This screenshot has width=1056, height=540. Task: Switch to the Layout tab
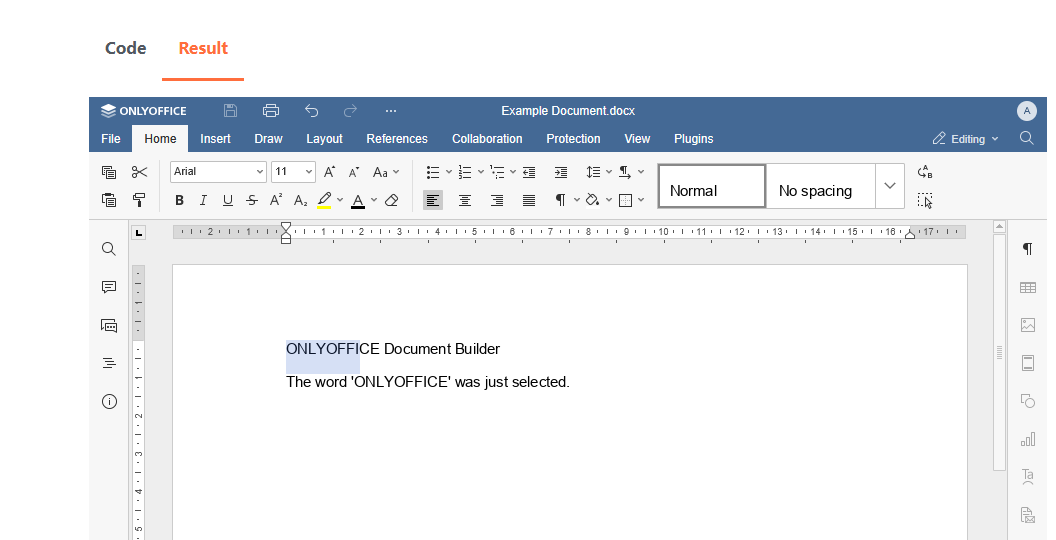(x=325, y=139)
